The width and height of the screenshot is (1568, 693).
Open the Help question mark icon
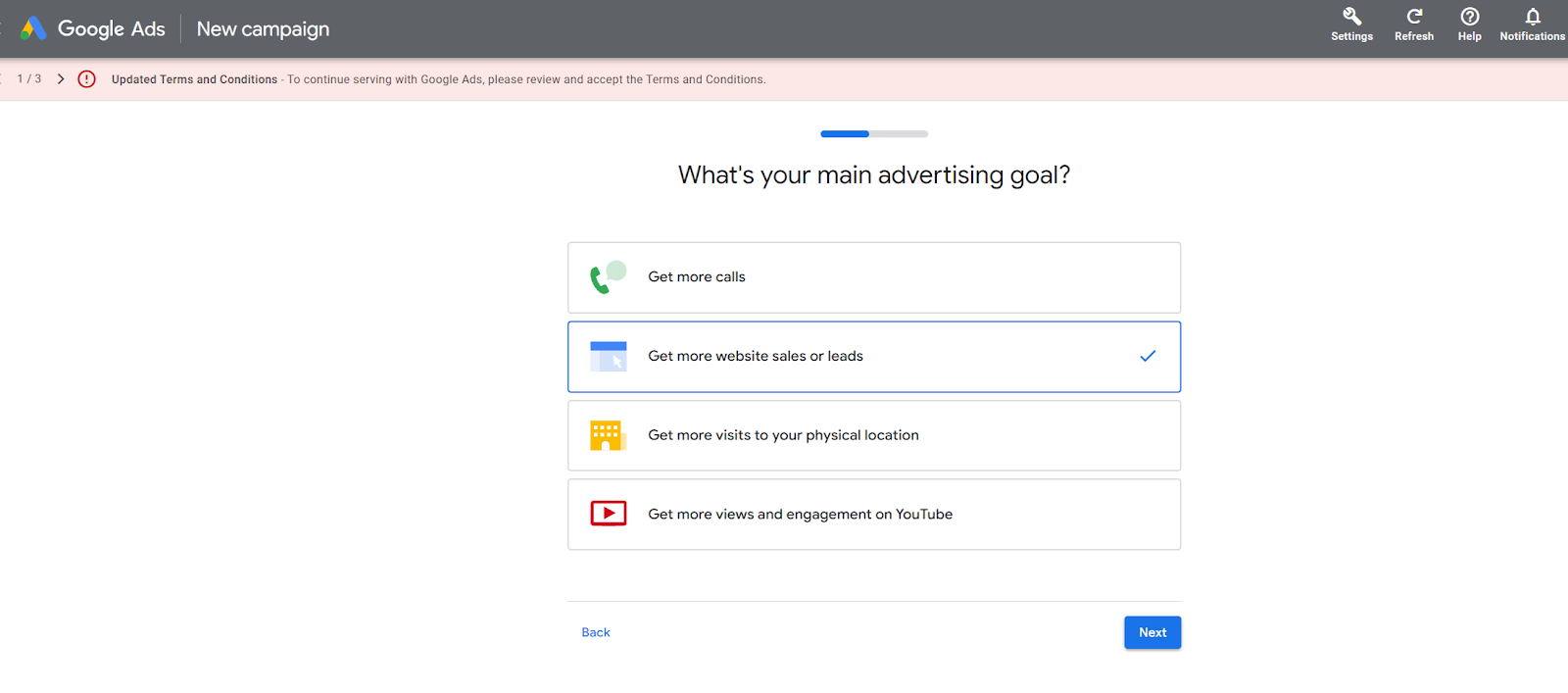(x=1469, y=17)
